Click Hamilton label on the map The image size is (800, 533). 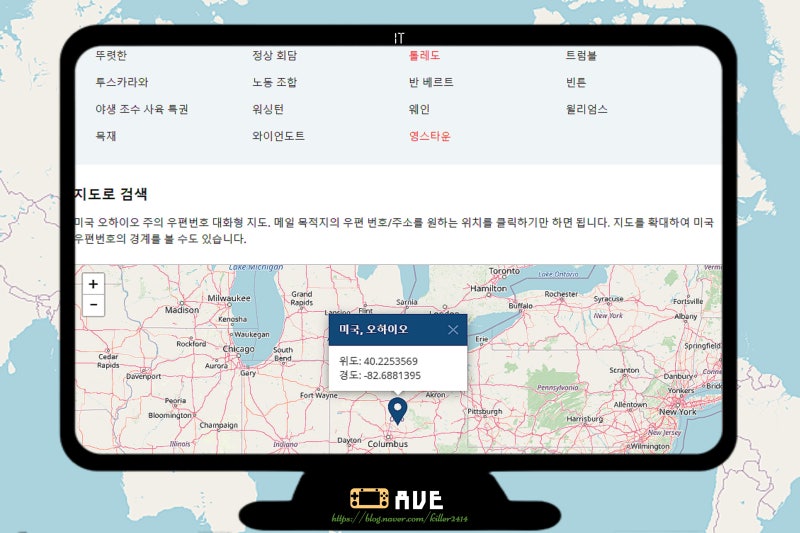coord(488,289)
